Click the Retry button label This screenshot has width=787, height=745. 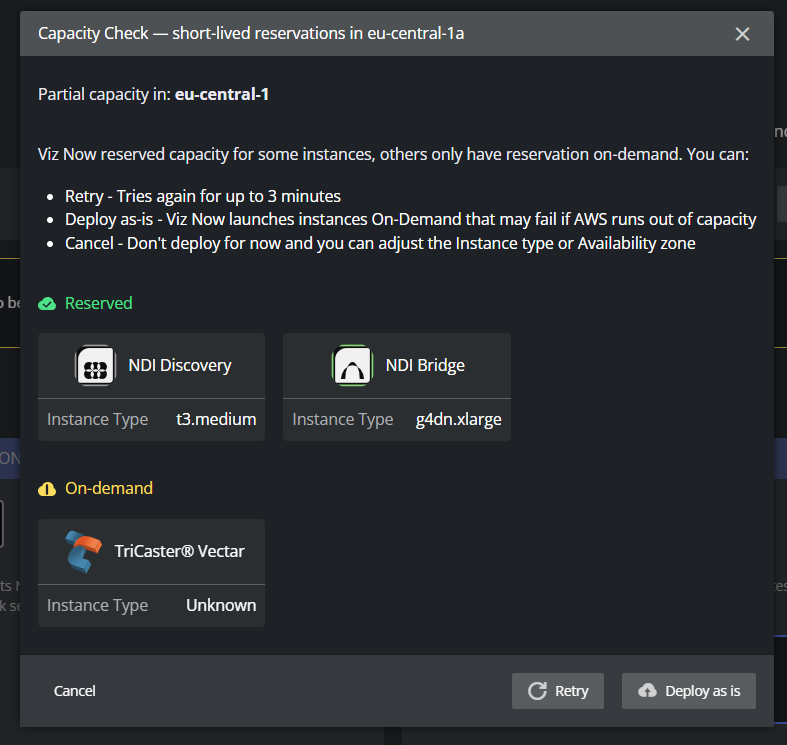coord(572,691)
